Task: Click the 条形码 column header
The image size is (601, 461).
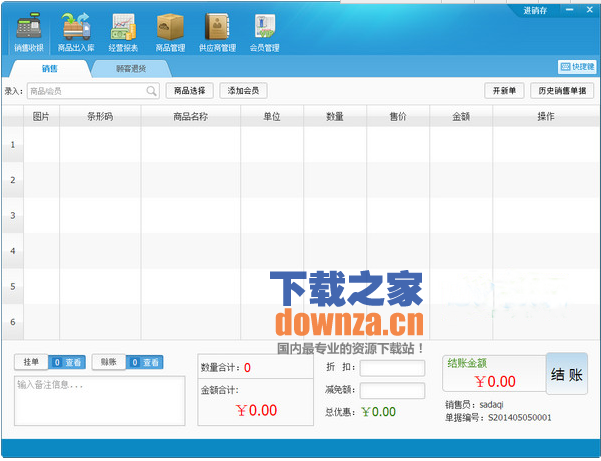Action: pyautogui.click(x=100, y=116)
